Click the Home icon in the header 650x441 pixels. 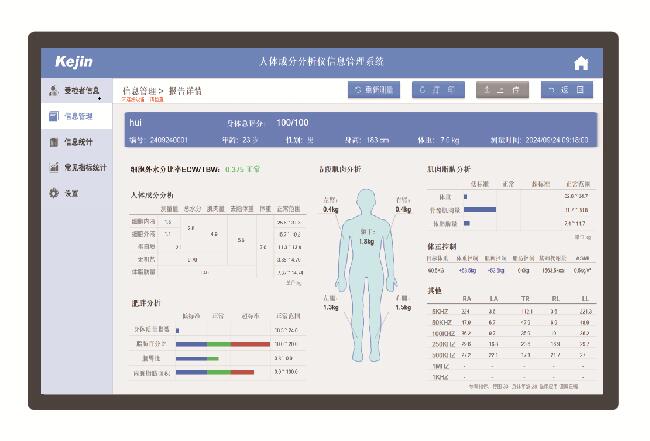click(581, 63)
